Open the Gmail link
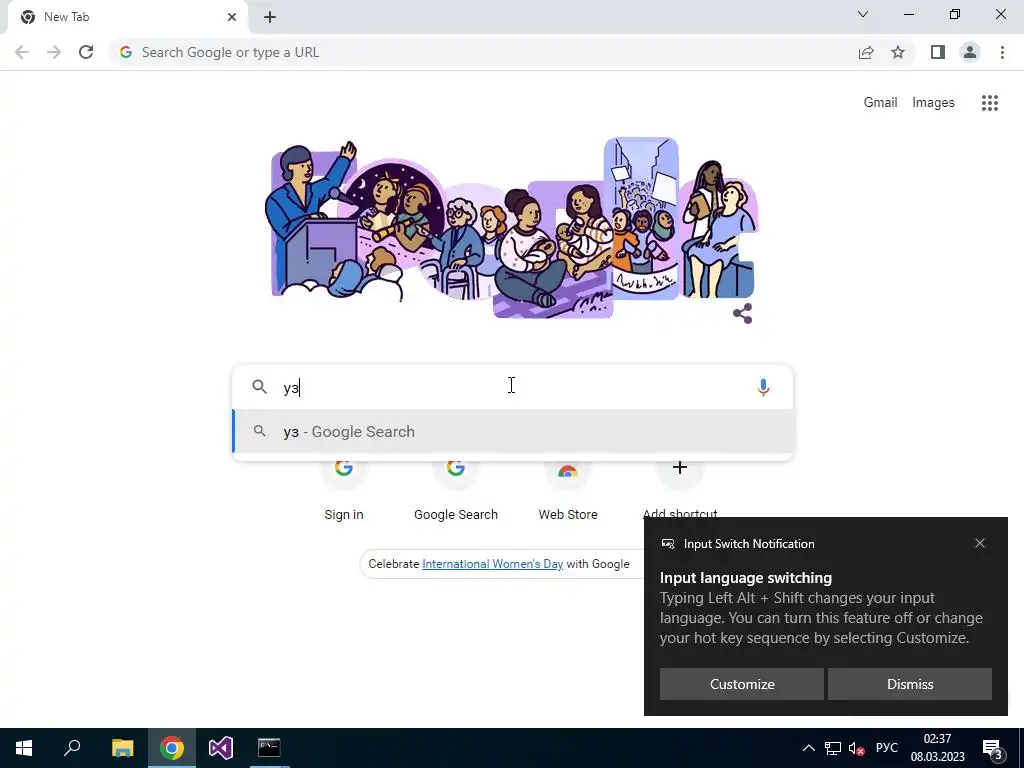This screenshot has height=768, width=1024. 880,103
